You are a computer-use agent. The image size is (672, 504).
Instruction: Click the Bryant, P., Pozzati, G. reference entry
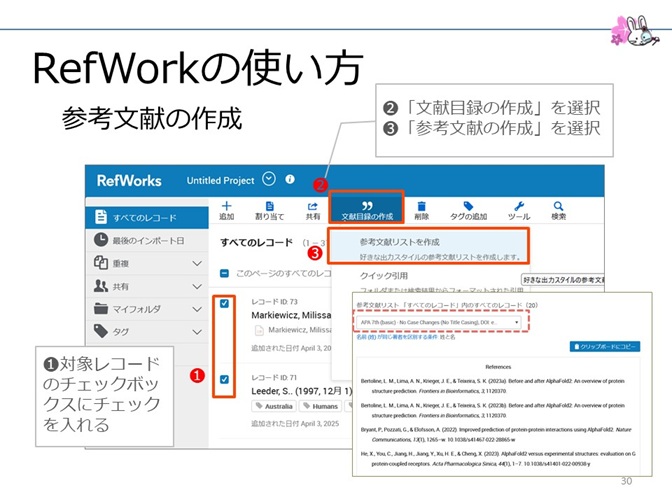(x=496, y=434)
